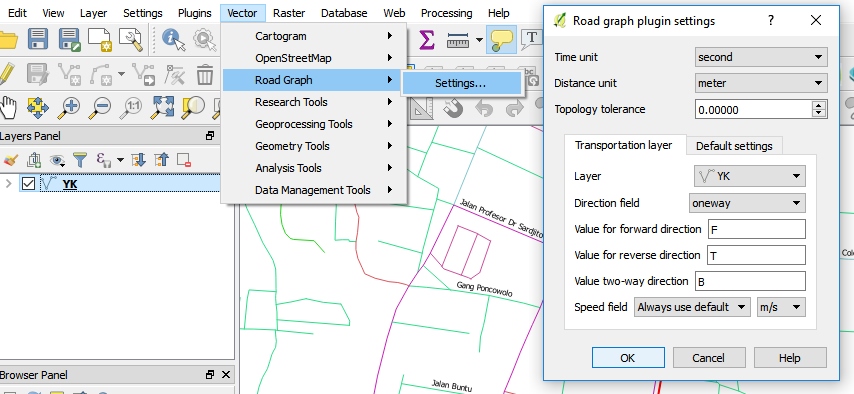The height and width of the screenshot is (394, 854).
Task: Click the Move Feature icon
Action: [144, 74]
